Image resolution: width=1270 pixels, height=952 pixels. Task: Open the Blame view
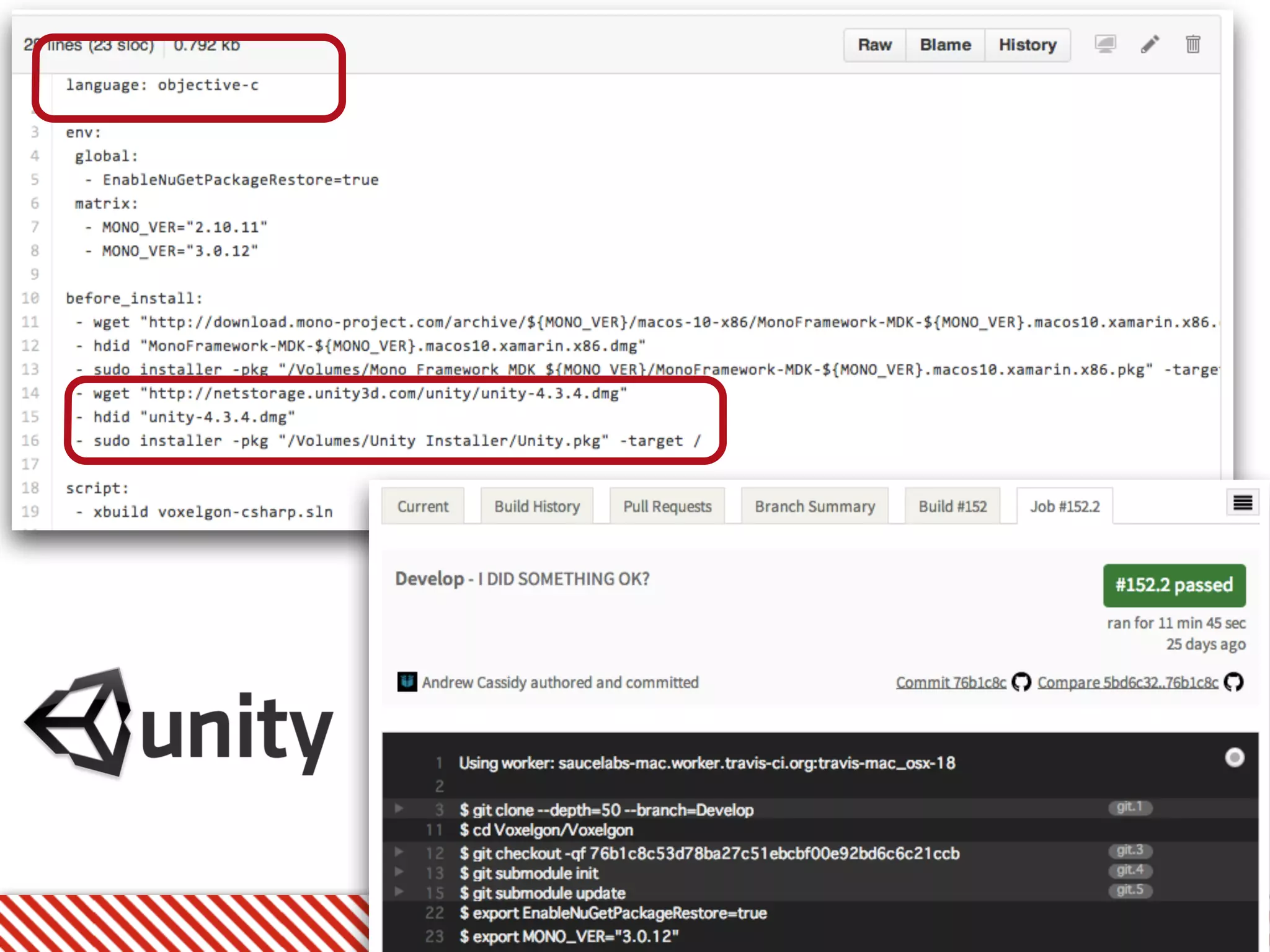945,45
